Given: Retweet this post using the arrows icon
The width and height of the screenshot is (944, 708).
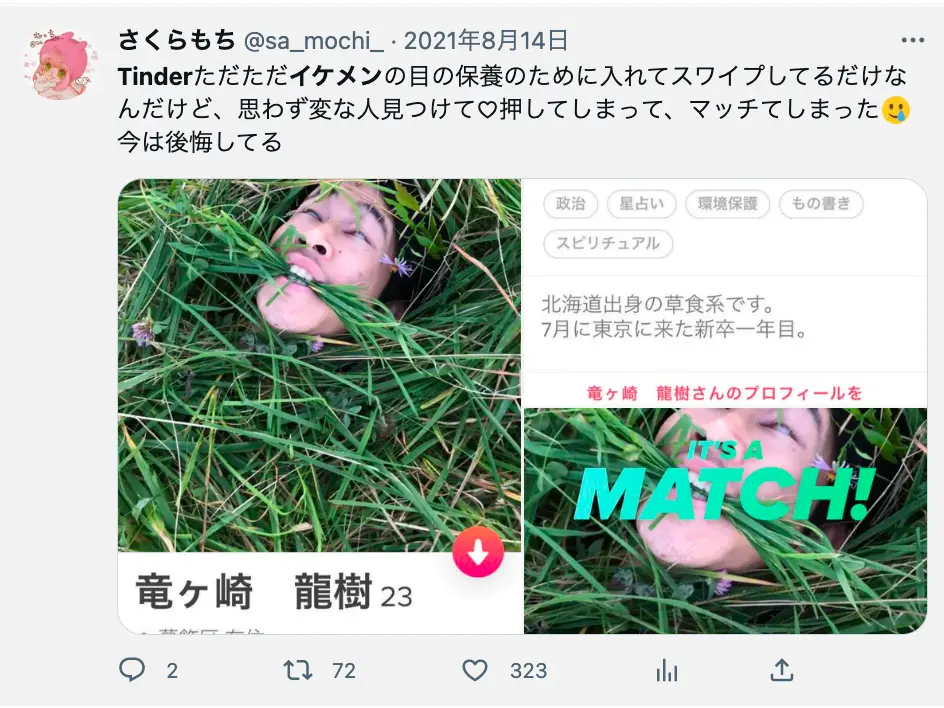Looking at the screenshot, I should [x=298, y=670].
